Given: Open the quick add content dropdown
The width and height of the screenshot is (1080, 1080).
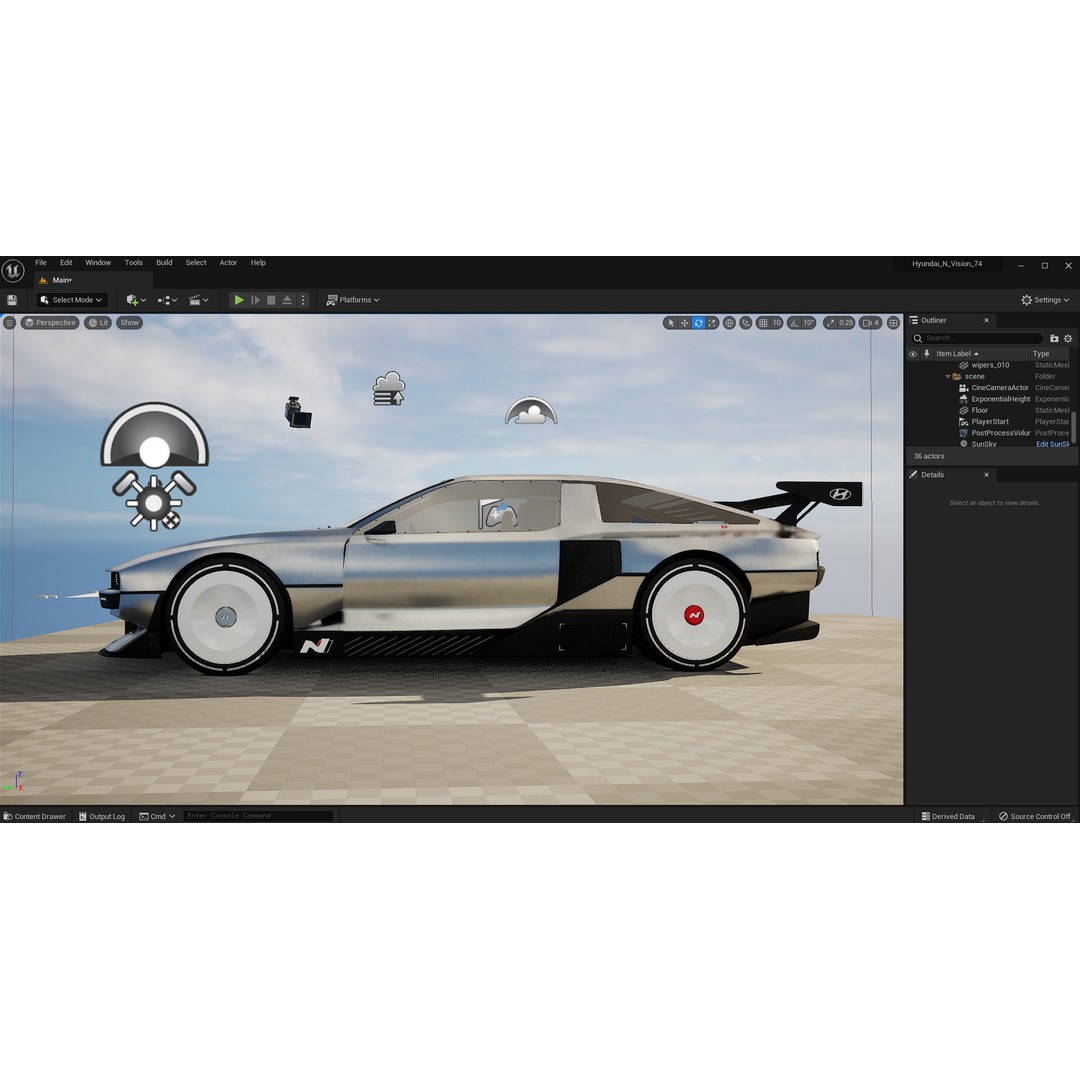Looking at the screenshot, I should click(136, 300).
